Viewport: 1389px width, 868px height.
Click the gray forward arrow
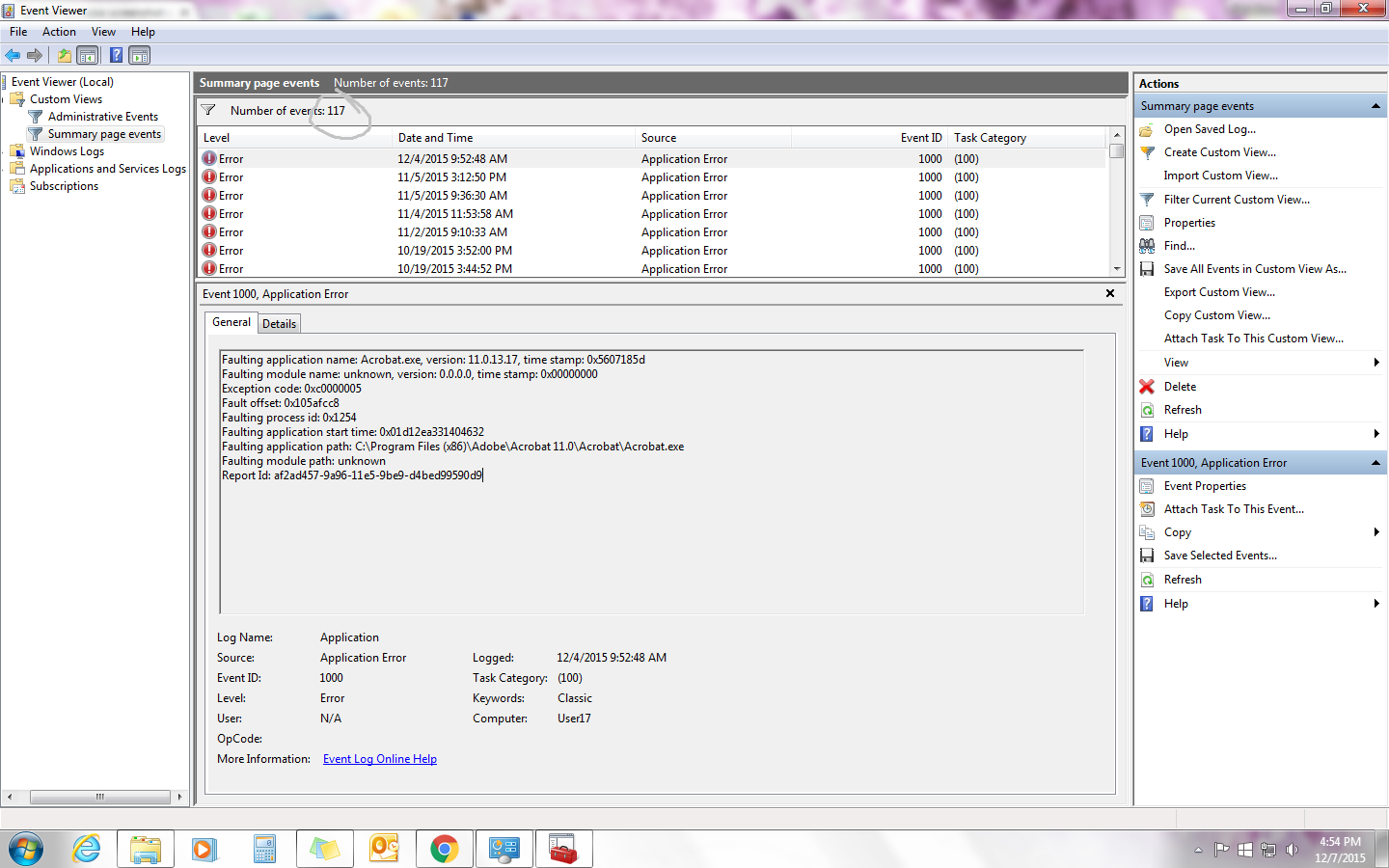coord(35,55)
